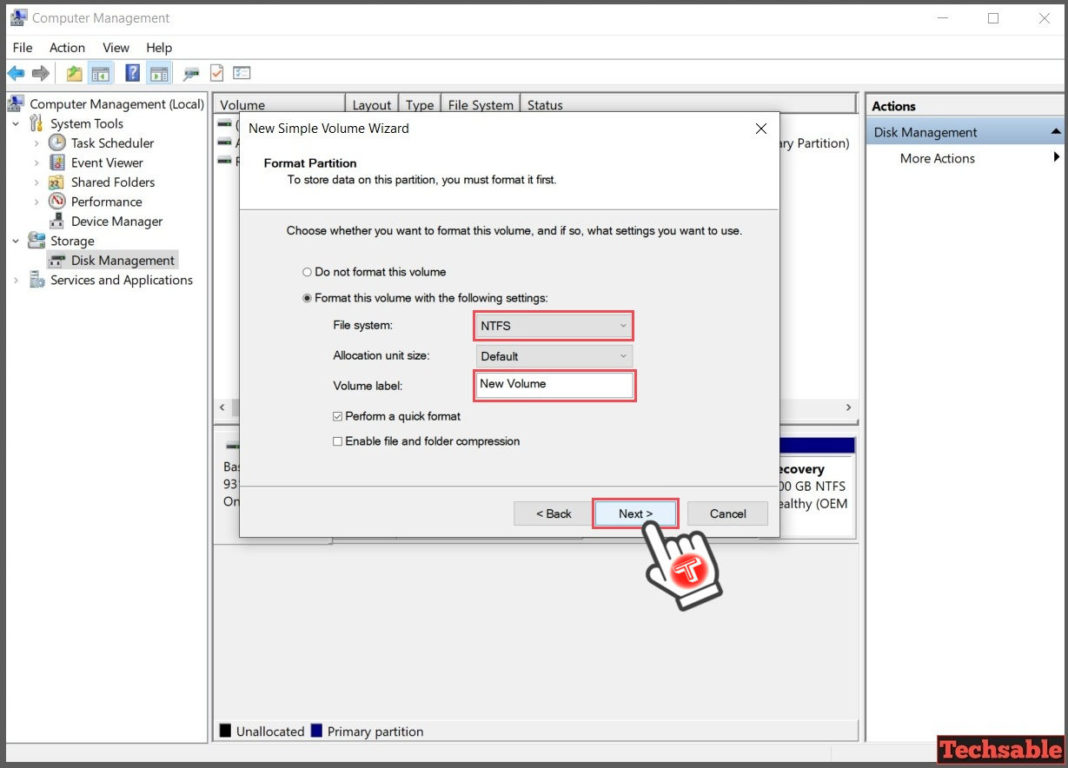The height and width of the screenshot is (768, 1068).
Task: Click the blue Help question mark icon
Action: [132, 73]
